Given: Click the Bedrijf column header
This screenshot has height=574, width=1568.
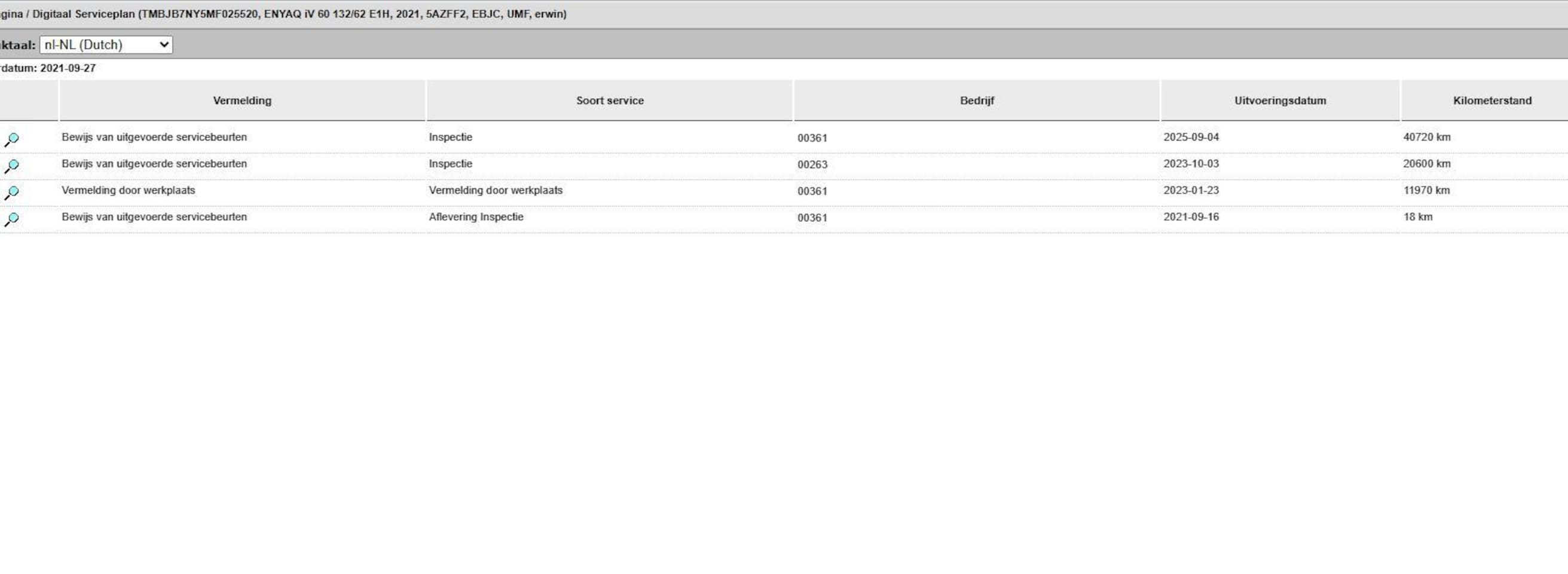Looking at the screenshot, I should [976, 100].
